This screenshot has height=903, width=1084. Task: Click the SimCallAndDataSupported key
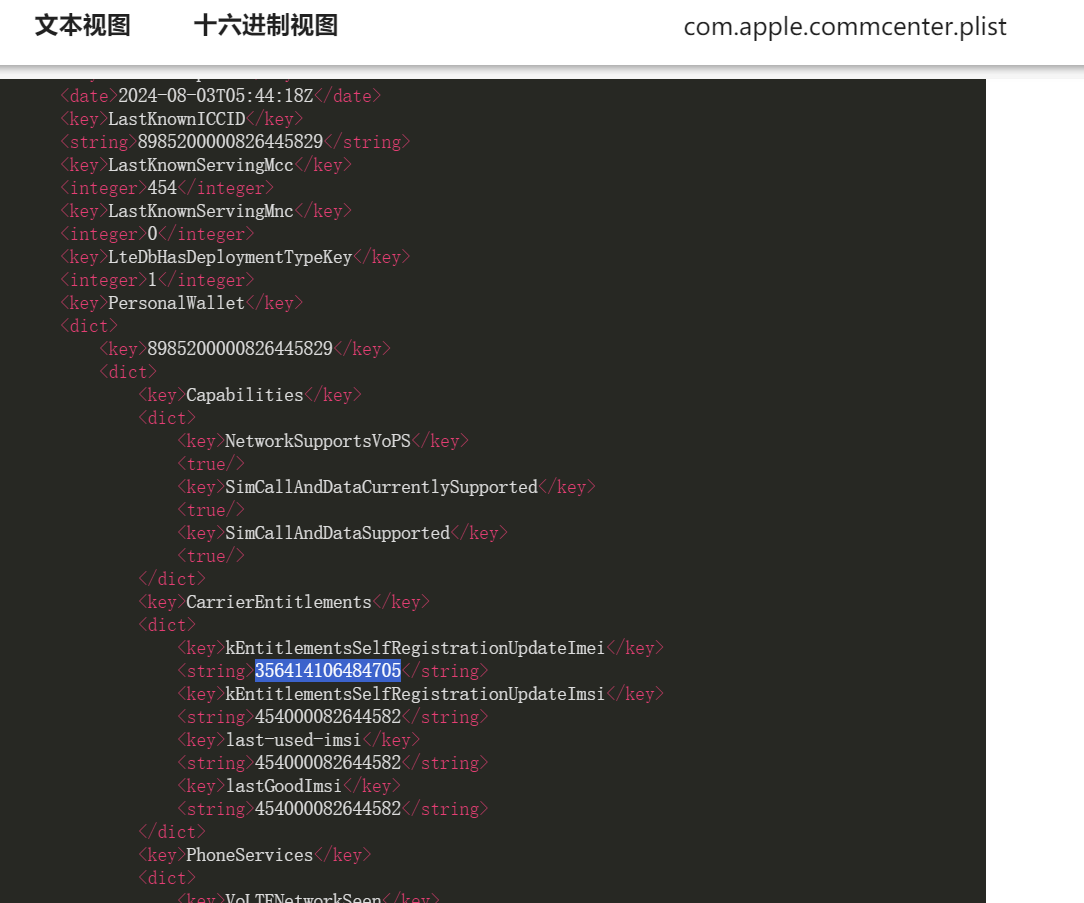[x=337, y=533]
